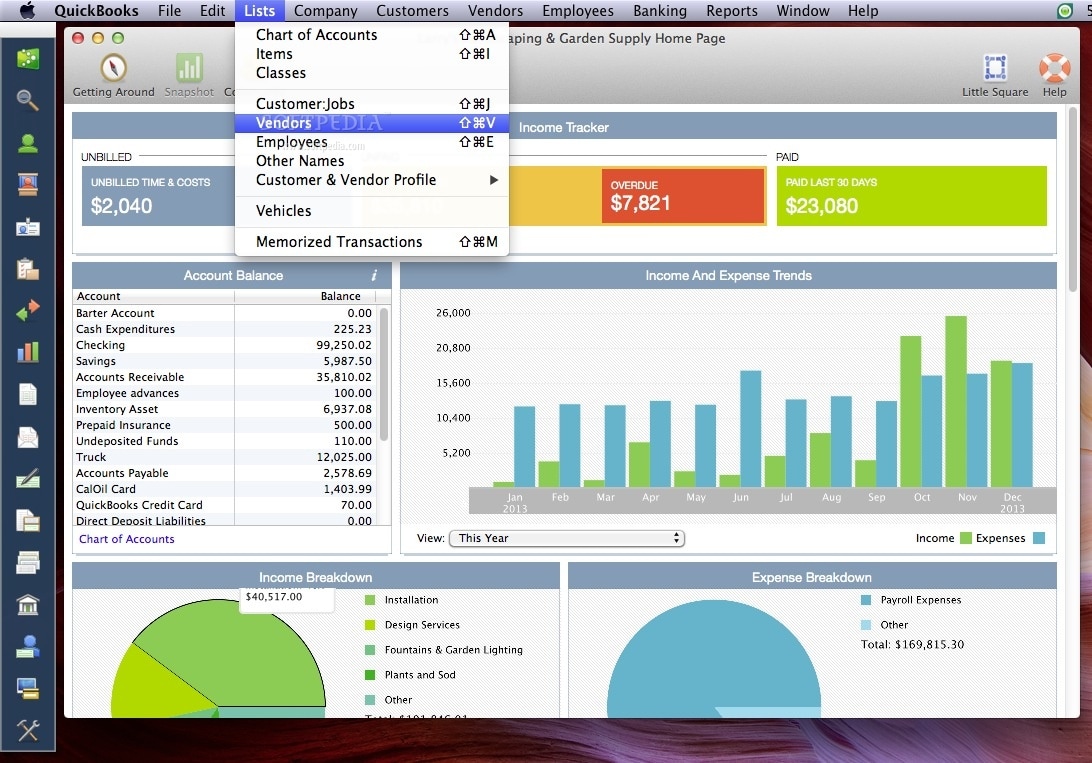Click the blank spreadsheet document sidebar icon

28,395
